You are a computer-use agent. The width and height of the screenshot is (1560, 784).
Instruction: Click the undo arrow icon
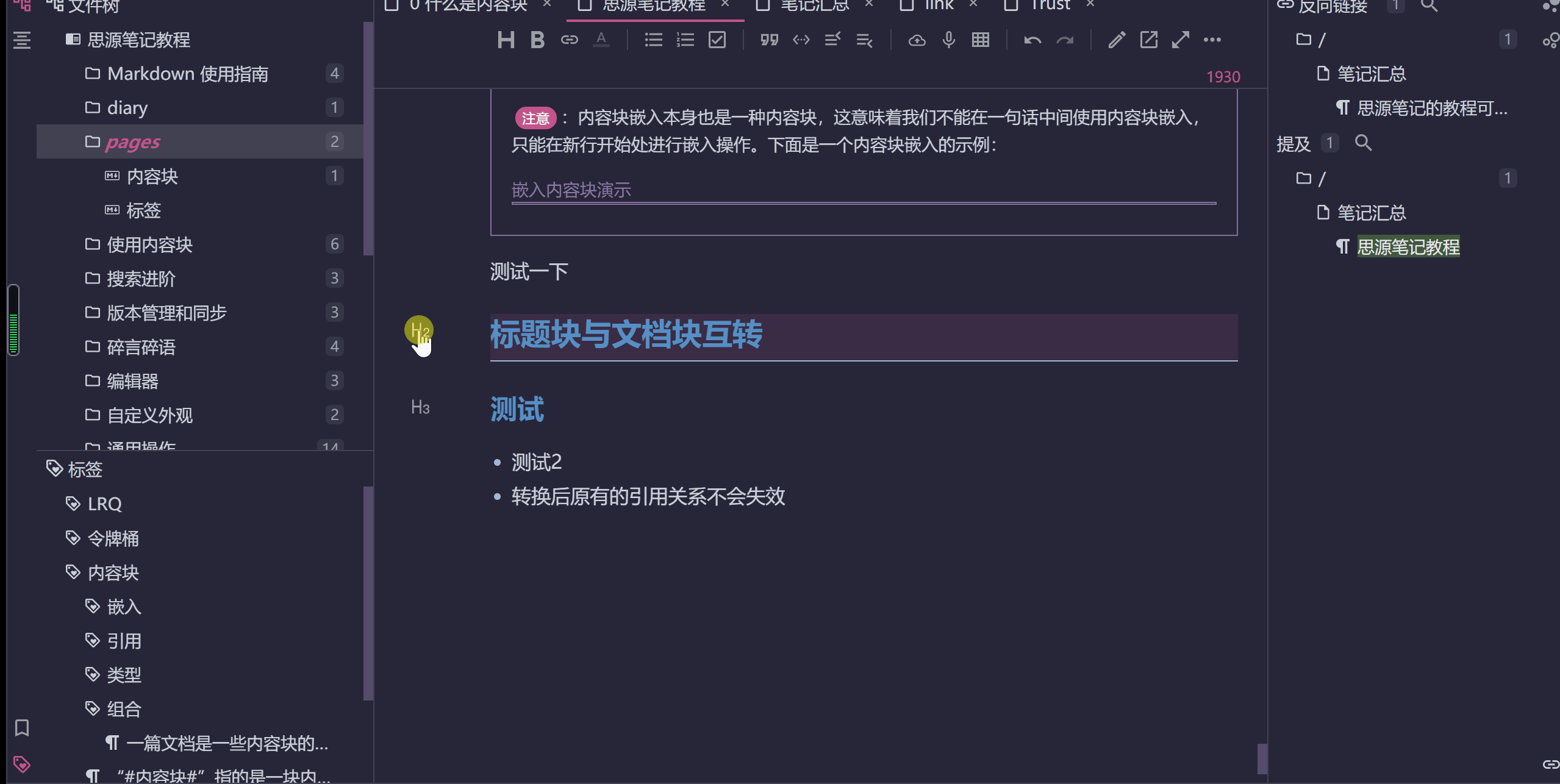1032,40
